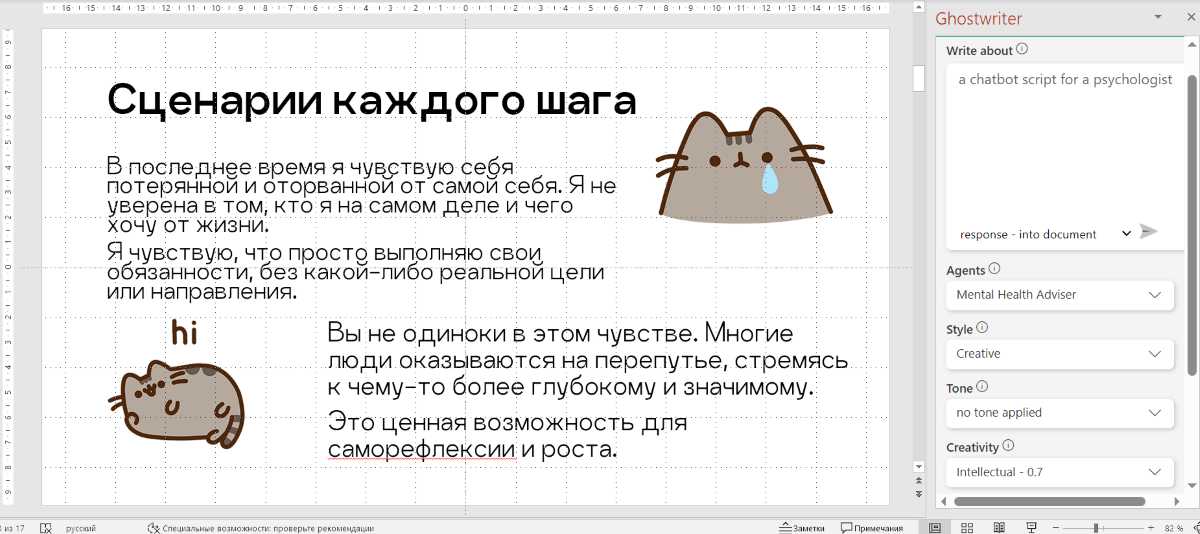Select the sleeping cat hi image

176,385
